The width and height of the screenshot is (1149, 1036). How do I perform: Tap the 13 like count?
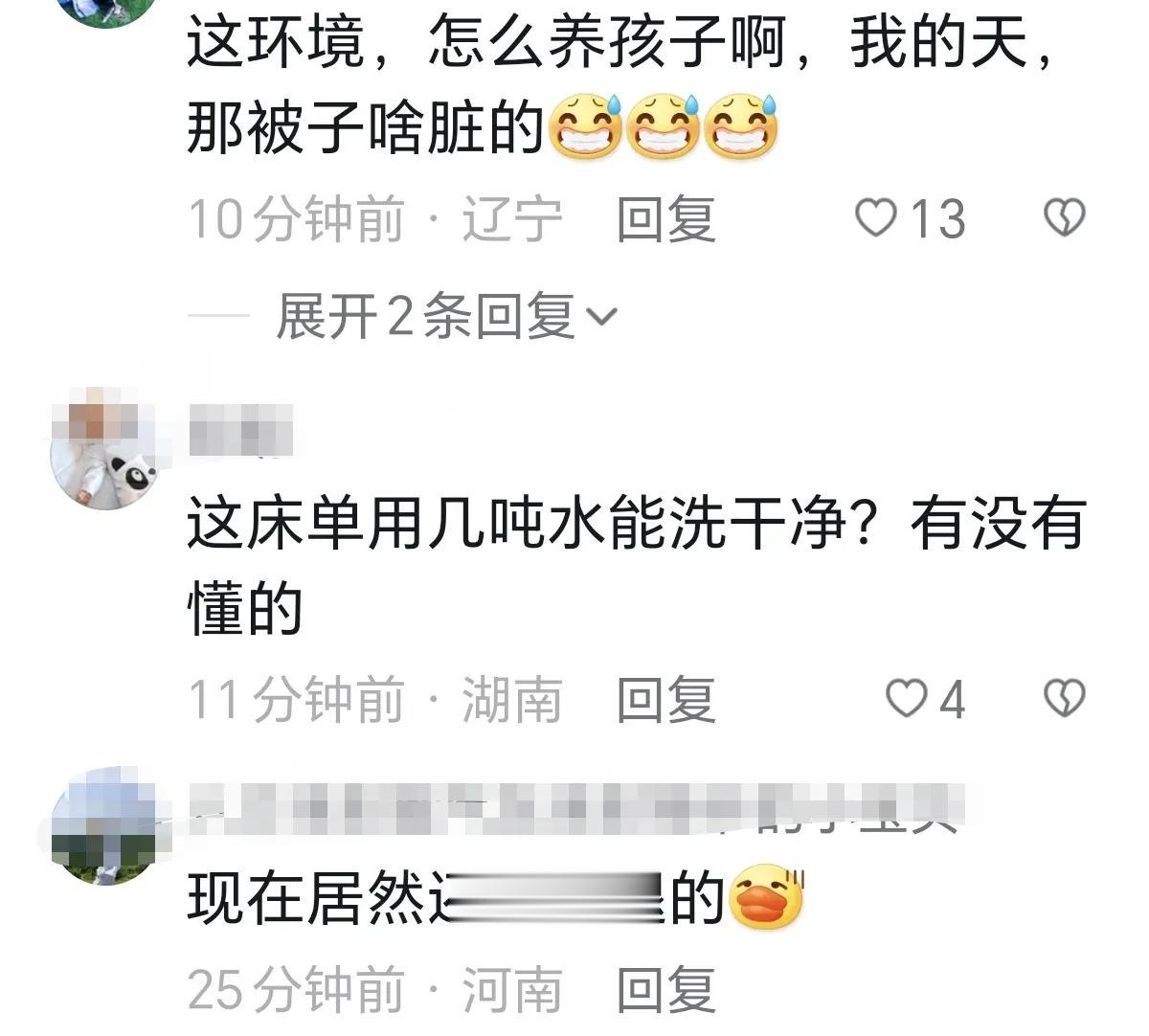click(937, 219)
